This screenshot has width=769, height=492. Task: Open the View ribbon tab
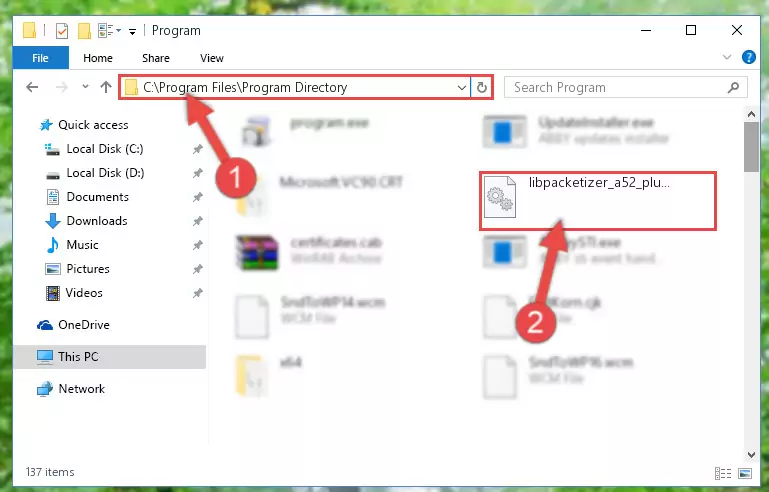[211, 58]
